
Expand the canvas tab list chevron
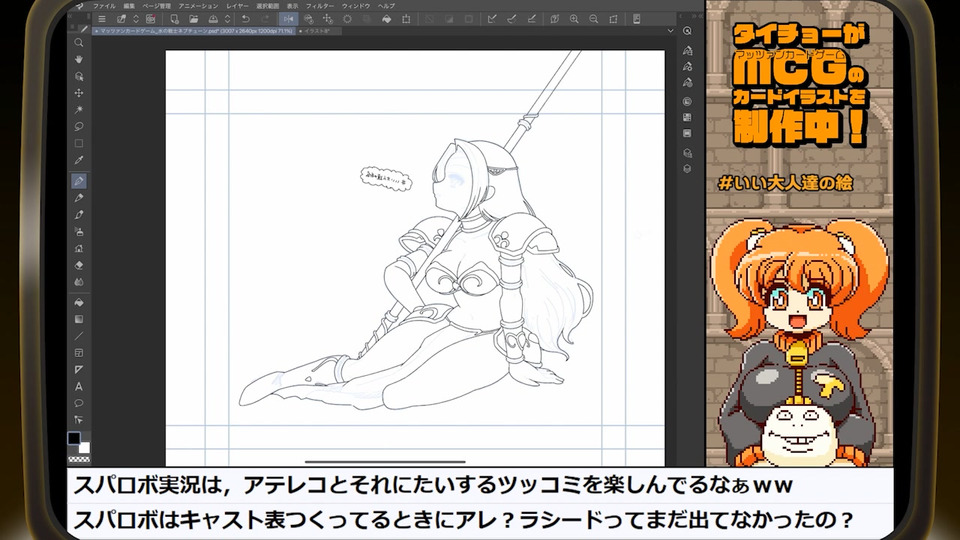point(669,31)
